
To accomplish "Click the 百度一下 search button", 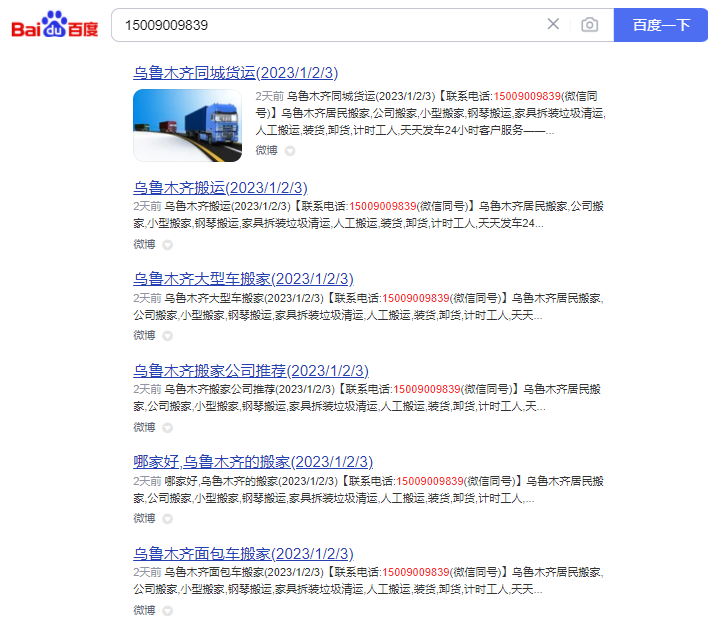I will 661,24.
